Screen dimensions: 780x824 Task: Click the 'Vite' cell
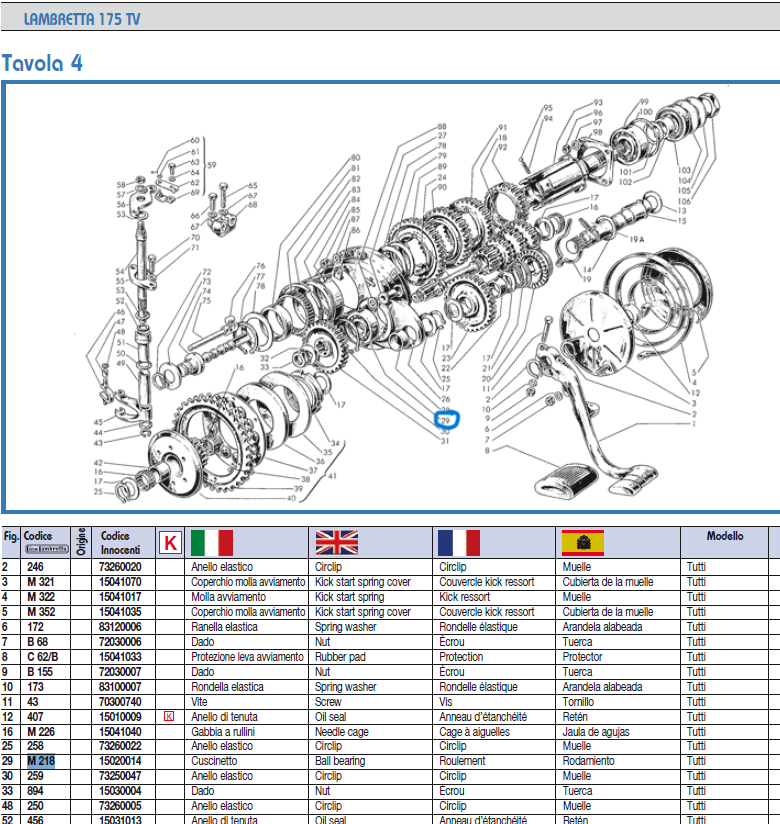click(x=199, y=702)
